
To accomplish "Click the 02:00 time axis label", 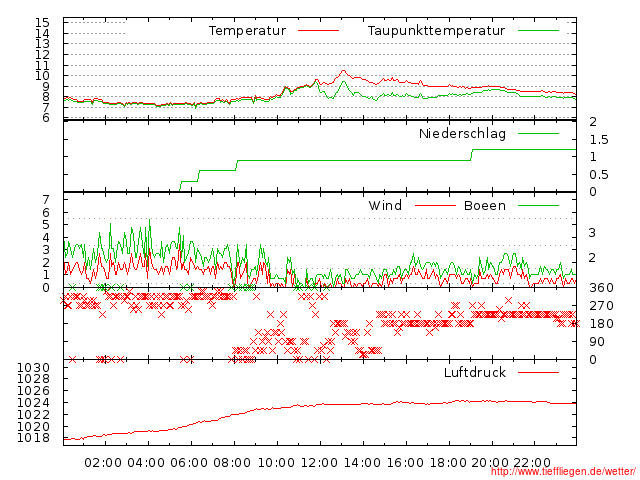I will 103,463.
